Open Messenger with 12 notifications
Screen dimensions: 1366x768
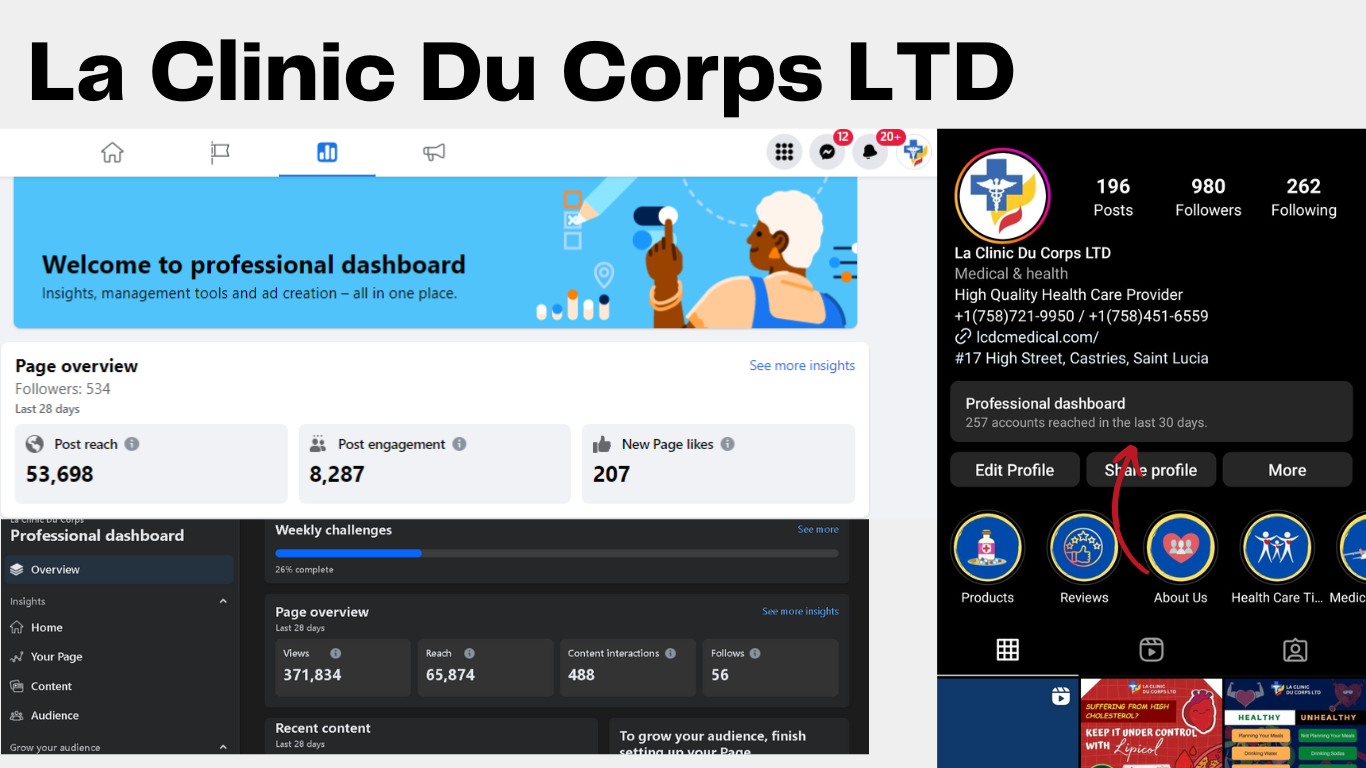click(828, 152)
